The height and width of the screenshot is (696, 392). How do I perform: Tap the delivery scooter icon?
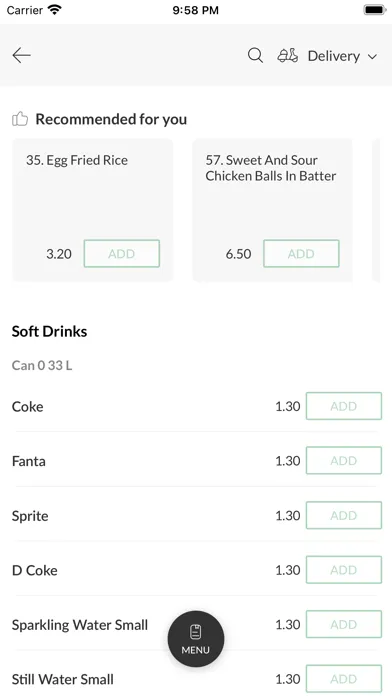pos(288,55)
